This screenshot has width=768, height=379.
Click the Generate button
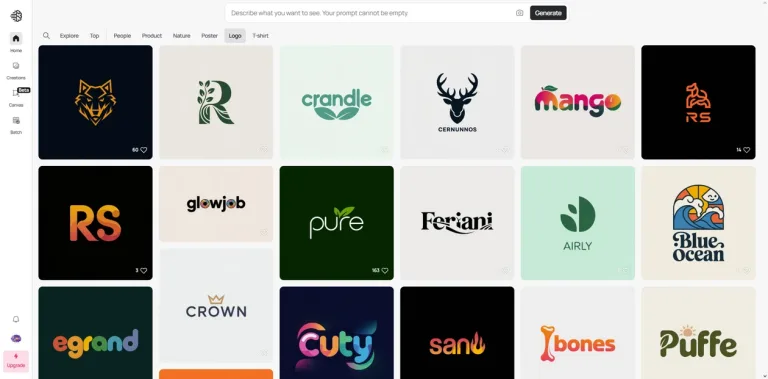click(548, 13)
